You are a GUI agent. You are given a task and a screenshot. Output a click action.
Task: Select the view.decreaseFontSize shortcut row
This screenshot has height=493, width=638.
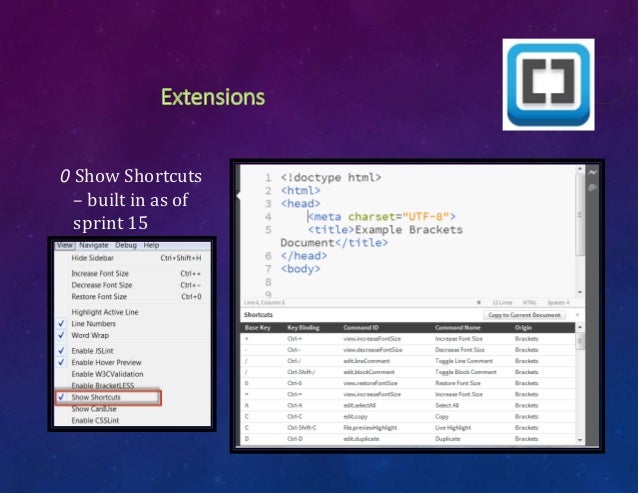[408, 350]
